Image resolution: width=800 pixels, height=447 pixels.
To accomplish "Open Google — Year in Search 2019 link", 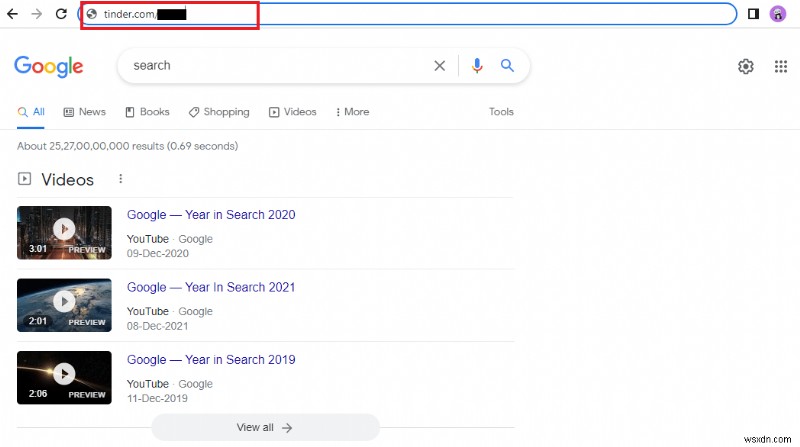I will (211, 360).
